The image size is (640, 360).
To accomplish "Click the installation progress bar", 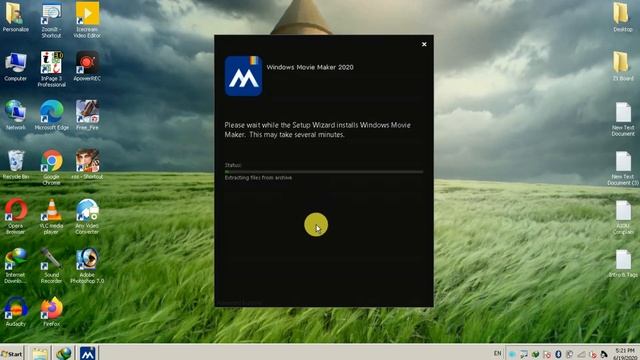I will pyautogui.click(x=324, y=172).
